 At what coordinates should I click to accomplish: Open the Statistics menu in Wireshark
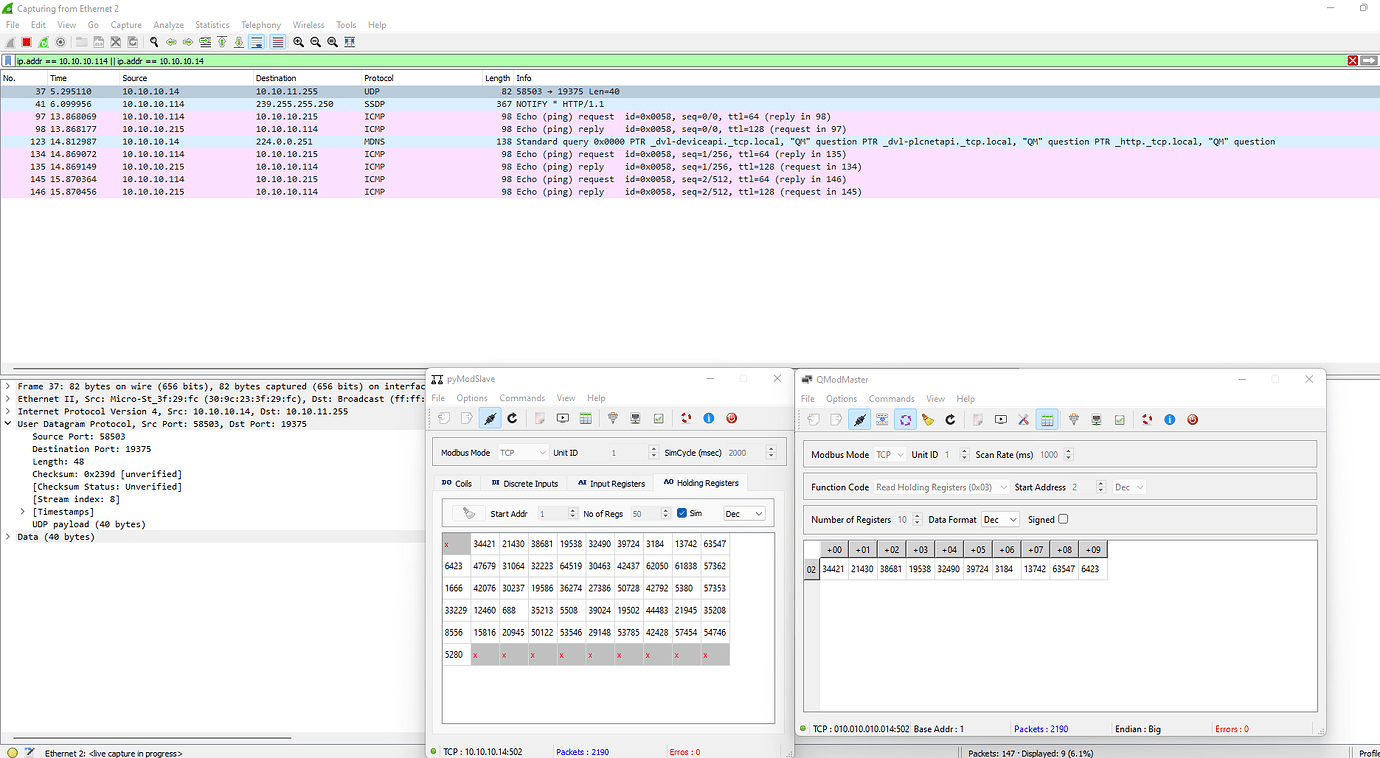(x=212, y=25)
